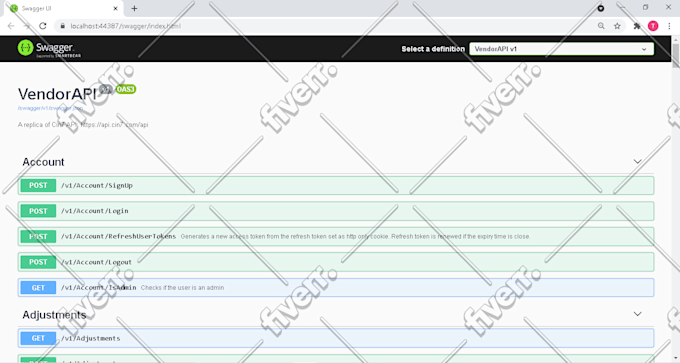The width and height of the screenshot is (680, 363).
Task: Open the VendorAPI v1 definition dropdown
Action: 561,49
